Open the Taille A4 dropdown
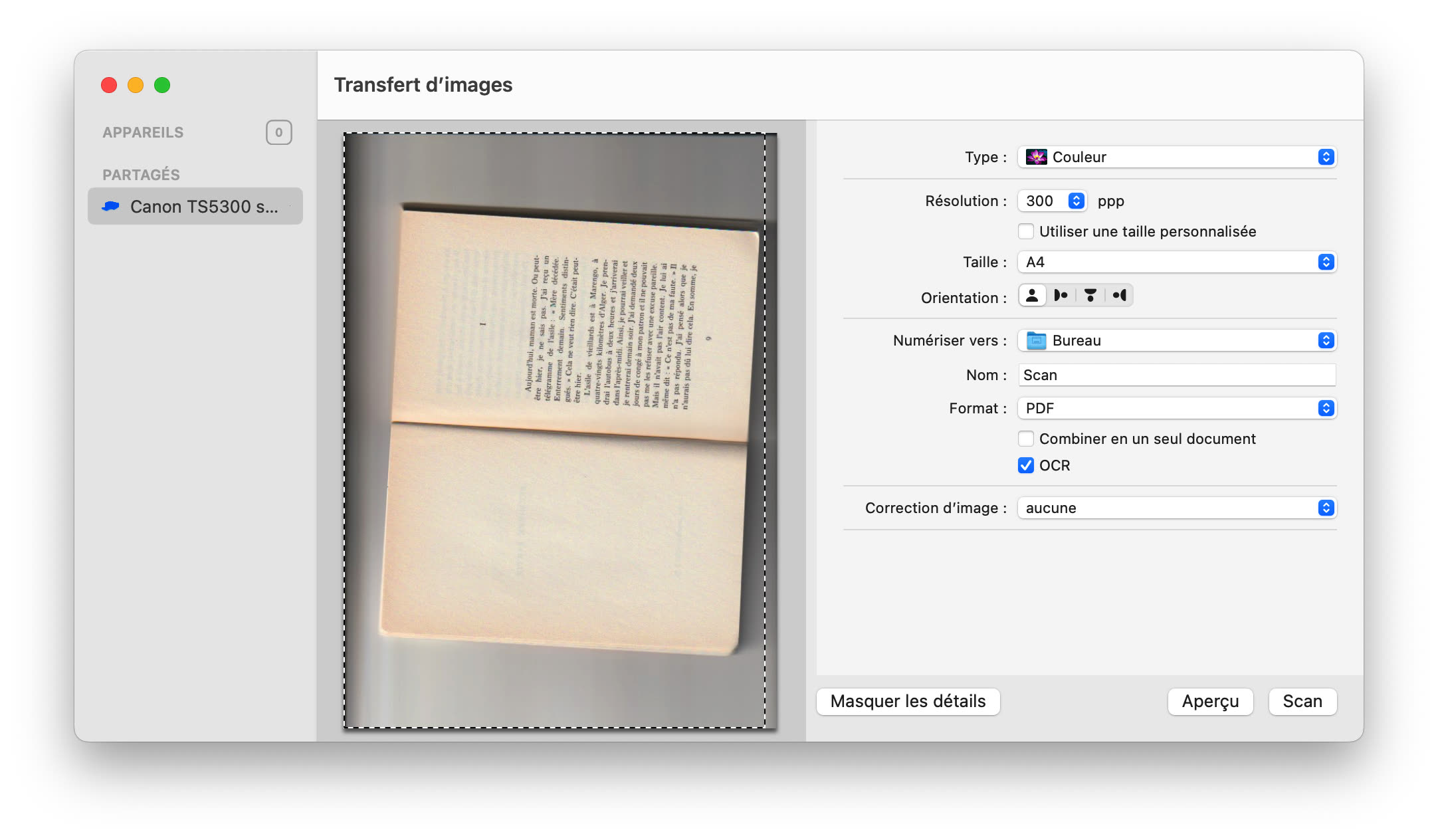The height and width of the screenshot is (840, 1438). 1176,262
